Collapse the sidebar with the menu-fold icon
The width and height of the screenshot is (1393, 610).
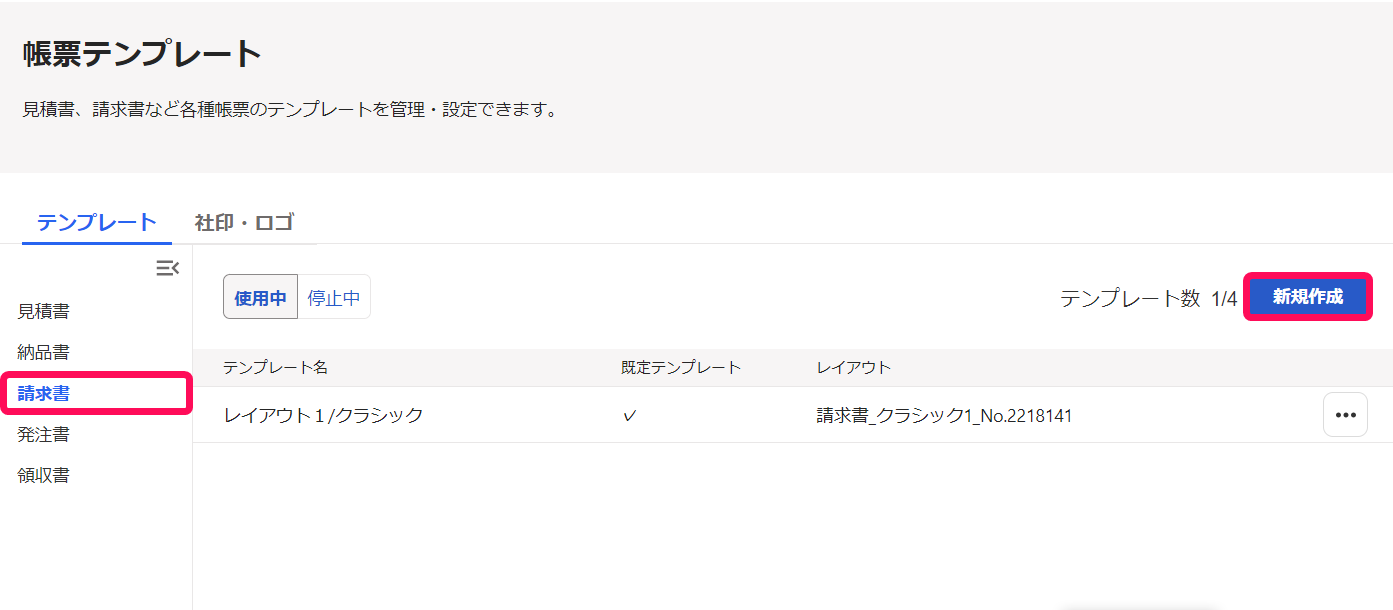pyautogui.click(x=167, y=268)
